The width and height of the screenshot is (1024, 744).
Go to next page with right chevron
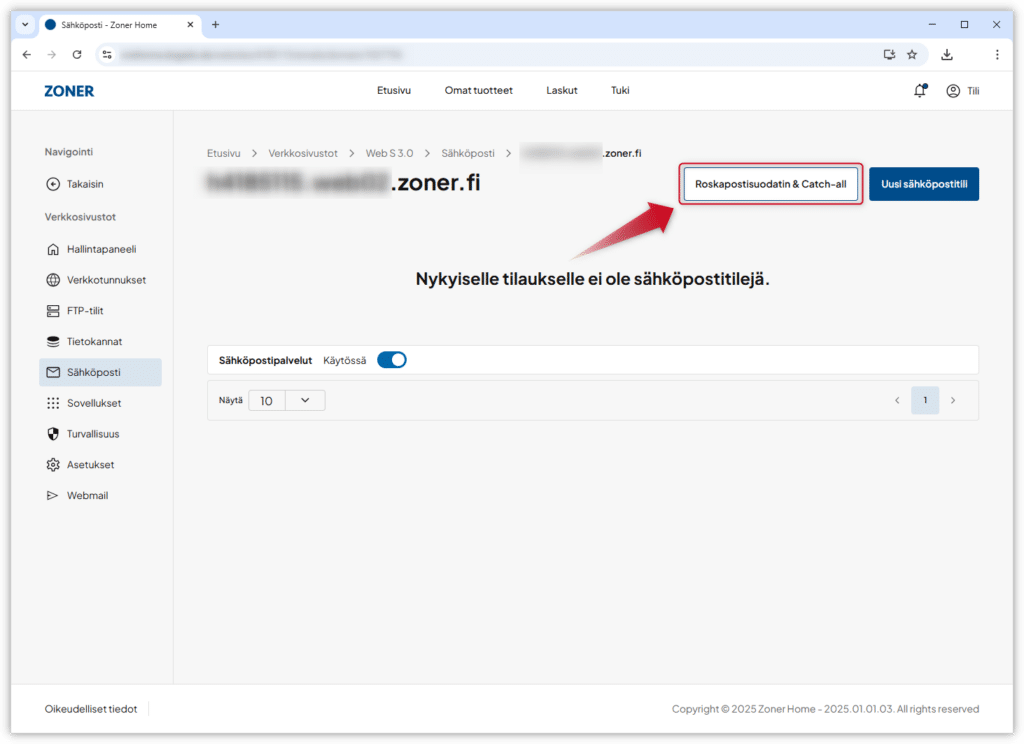point(953,400)
